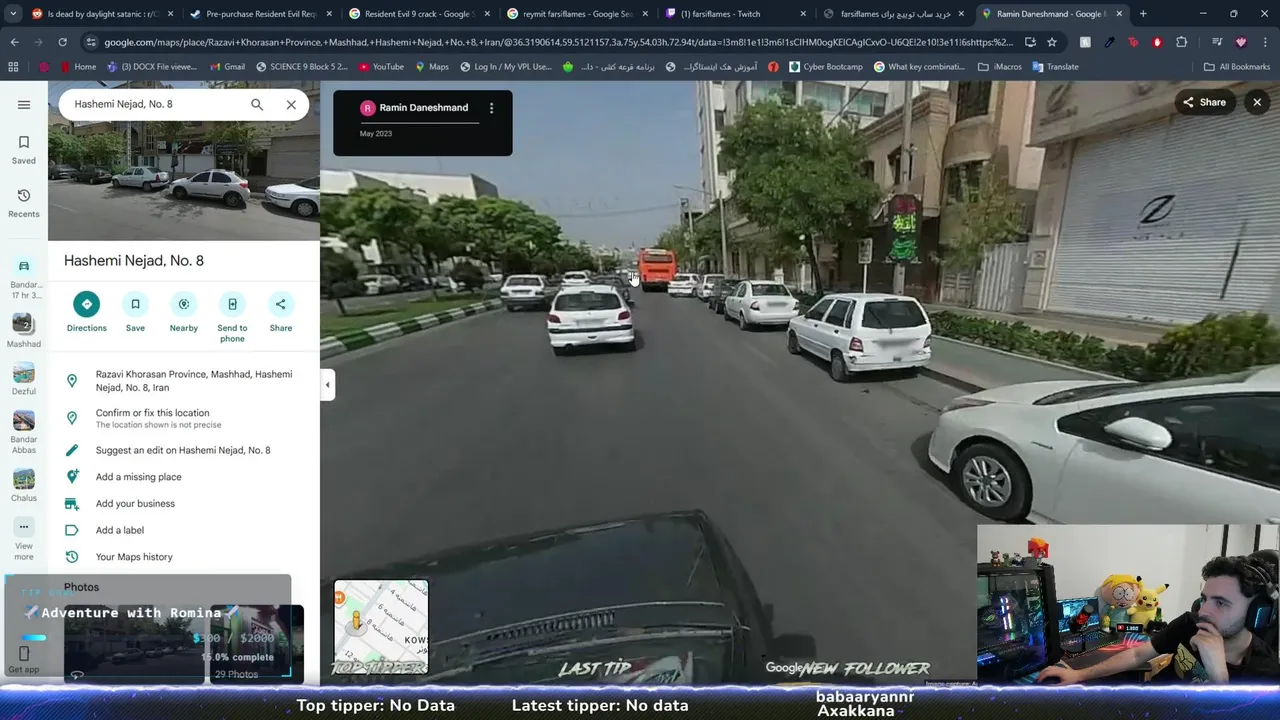
Task: Close the street view imagery
Action: tap(1257, 102)
